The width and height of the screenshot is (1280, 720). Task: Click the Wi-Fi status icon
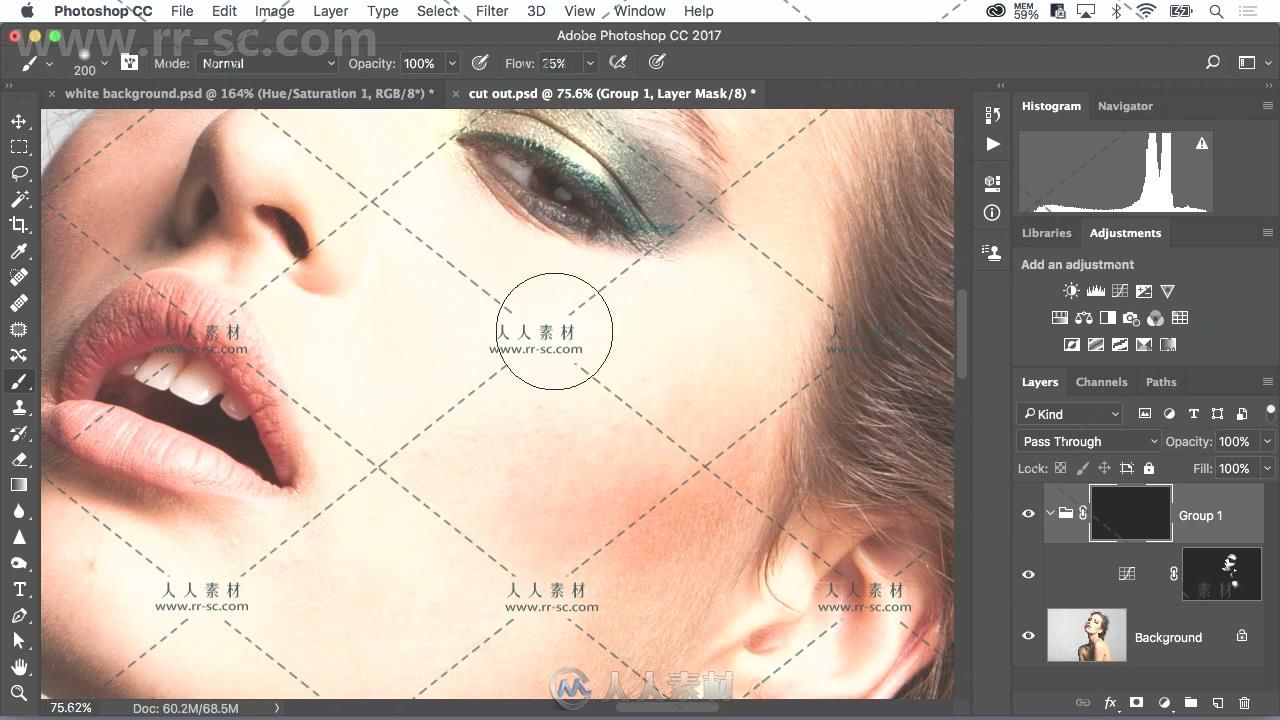pyautogui.click(x=1145, y=11)
